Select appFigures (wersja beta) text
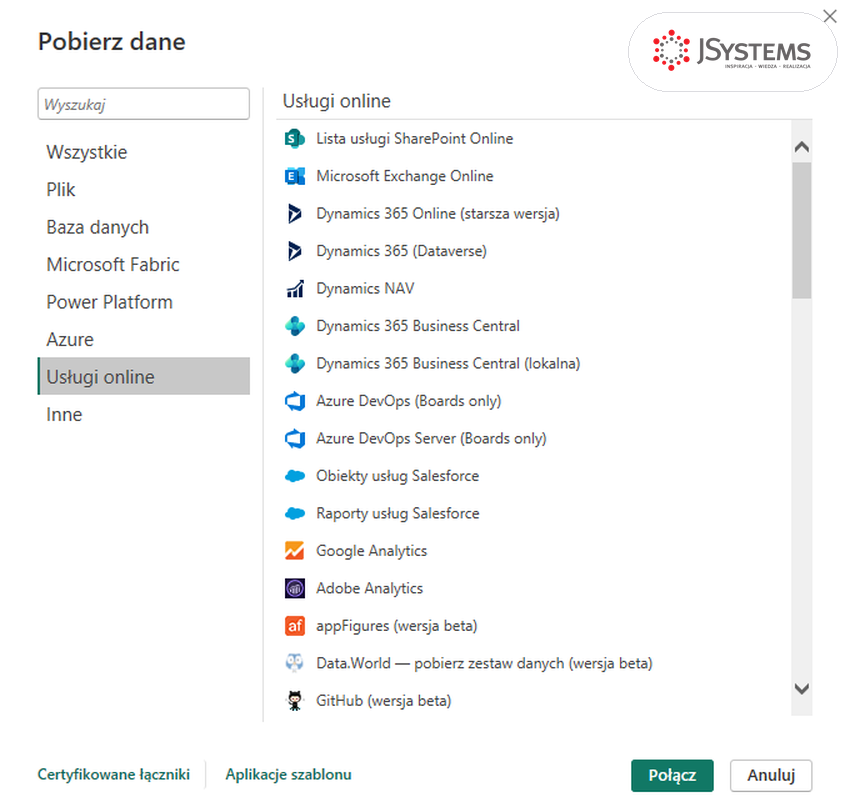Viewport: 850px width, 812px height. coord(396,626)
